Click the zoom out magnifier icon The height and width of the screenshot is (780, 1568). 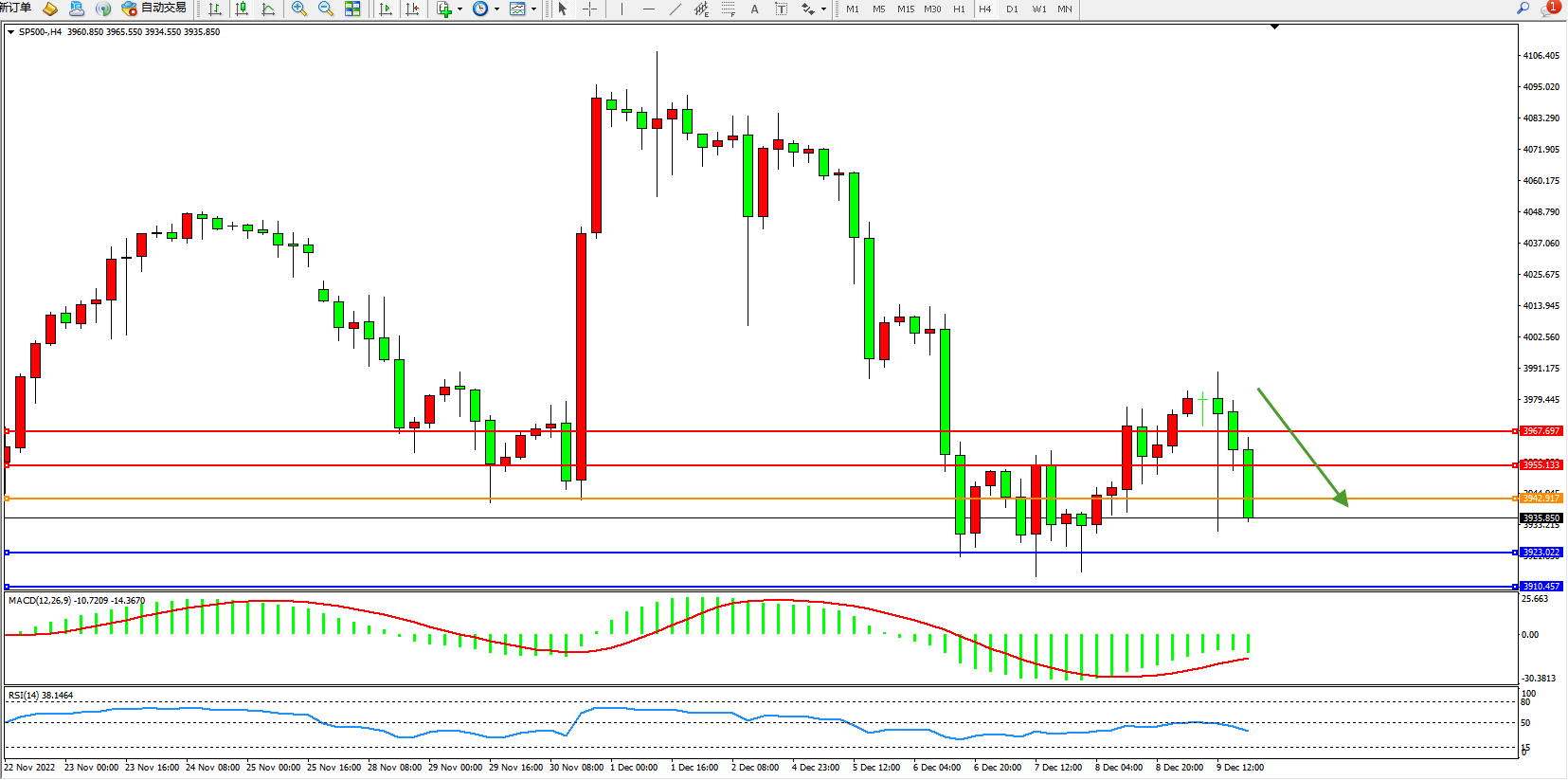[326, 9]
